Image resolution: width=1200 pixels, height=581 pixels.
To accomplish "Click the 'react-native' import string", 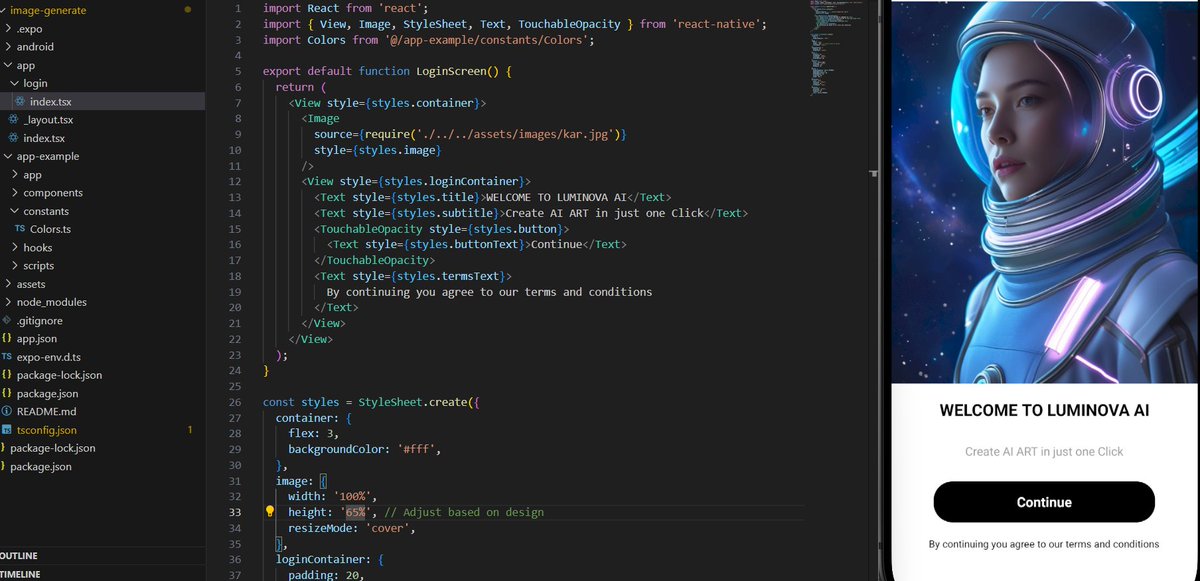I will (x=717, y=23).
